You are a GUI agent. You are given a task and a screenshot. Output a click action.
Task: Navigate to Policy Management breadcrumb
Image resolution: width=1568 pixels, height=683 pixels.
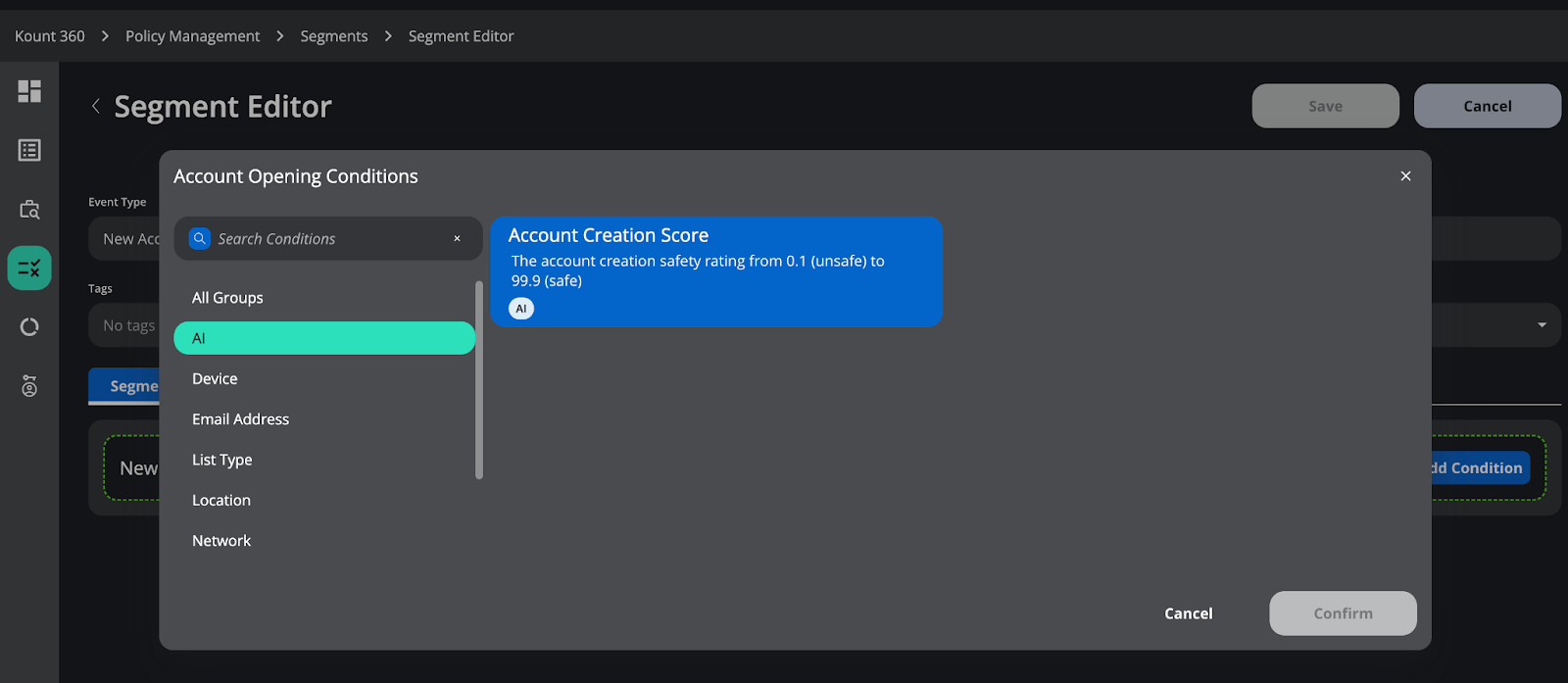192,36
